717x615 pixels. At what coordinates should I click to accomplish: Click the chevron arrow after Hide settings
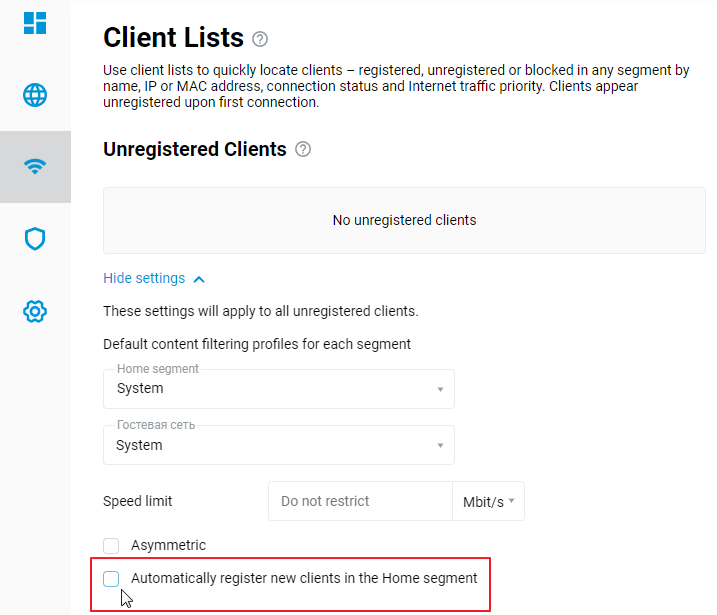coord(199,279)
